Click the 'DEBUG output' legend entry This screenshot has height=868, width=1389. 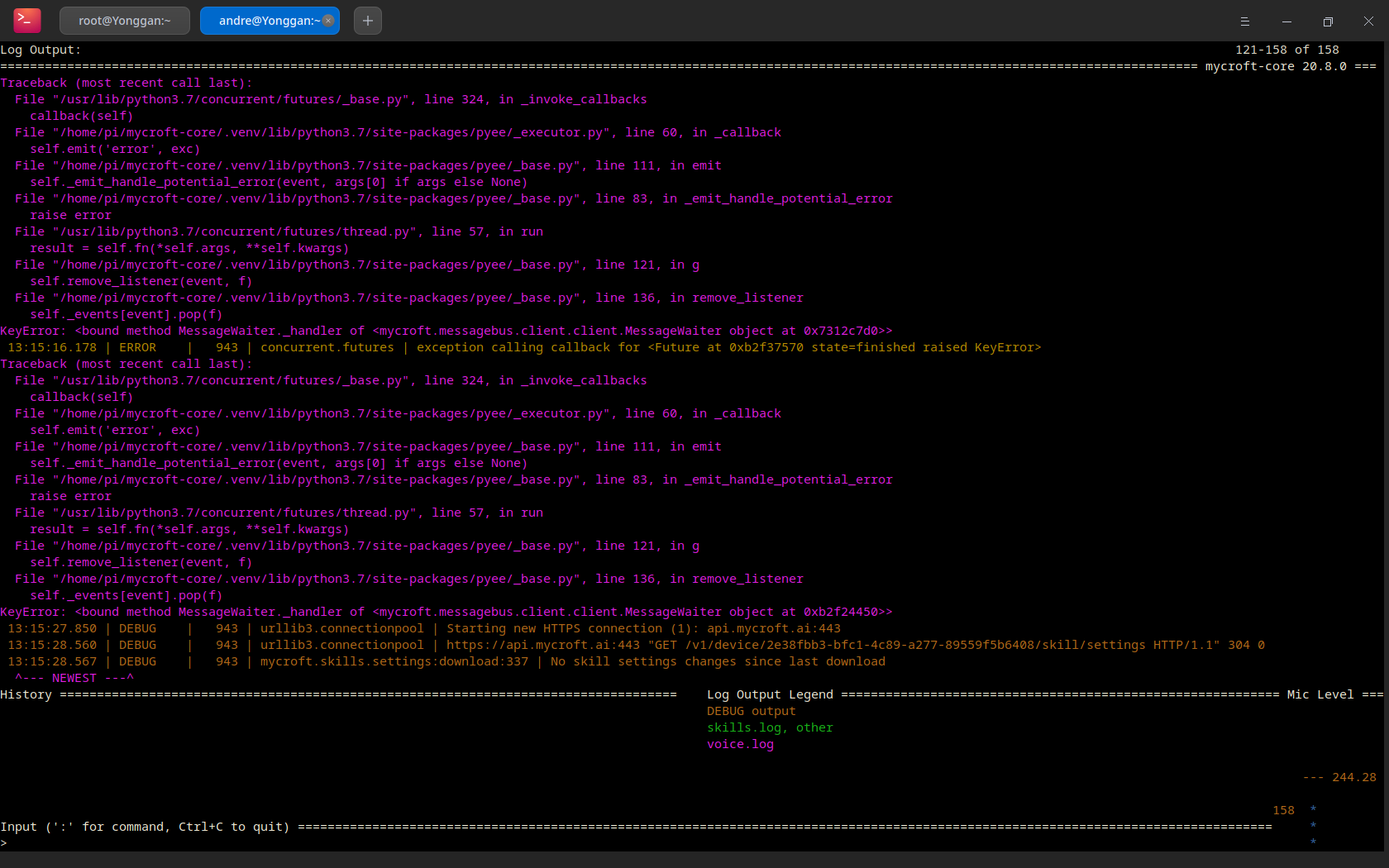point(752,711)
